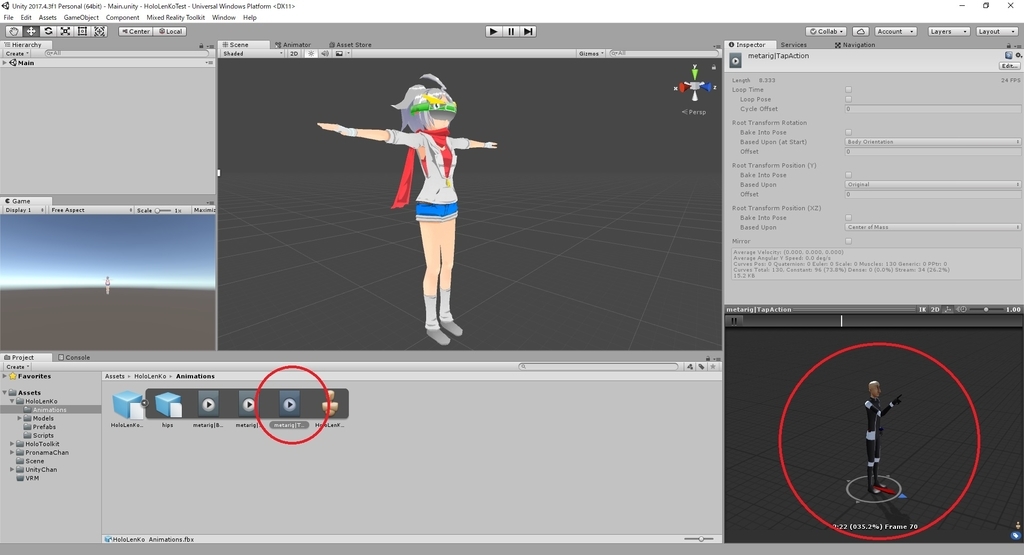
Task: Toggle pivot display icon in preview
Action: (x=948, y=309)
